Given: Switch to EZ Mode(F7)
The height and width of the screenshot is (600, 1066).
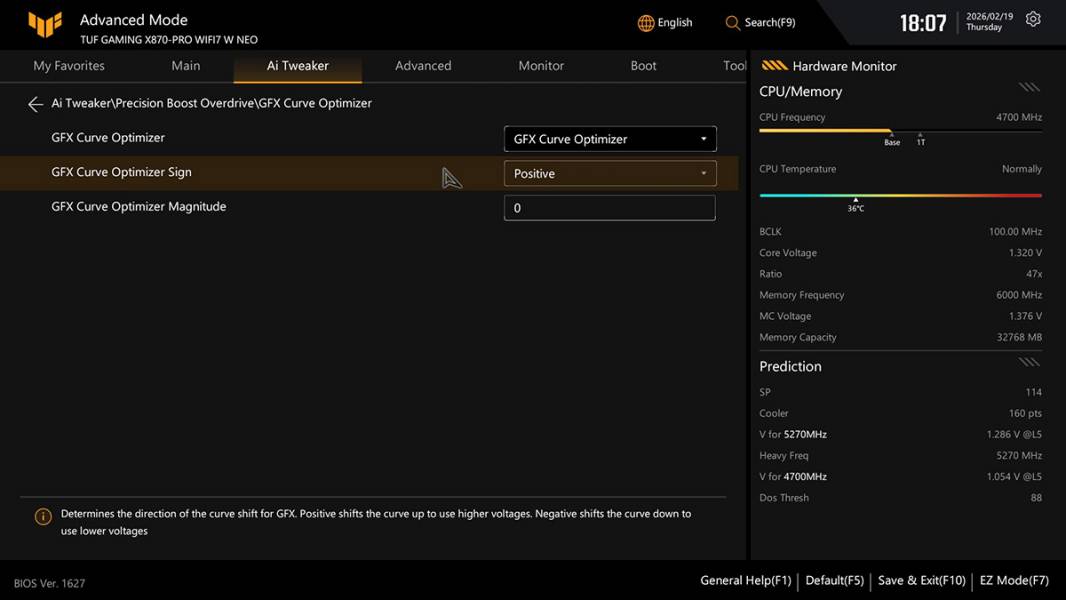Looking at the screenshot, I should (x=1013, y=580).
